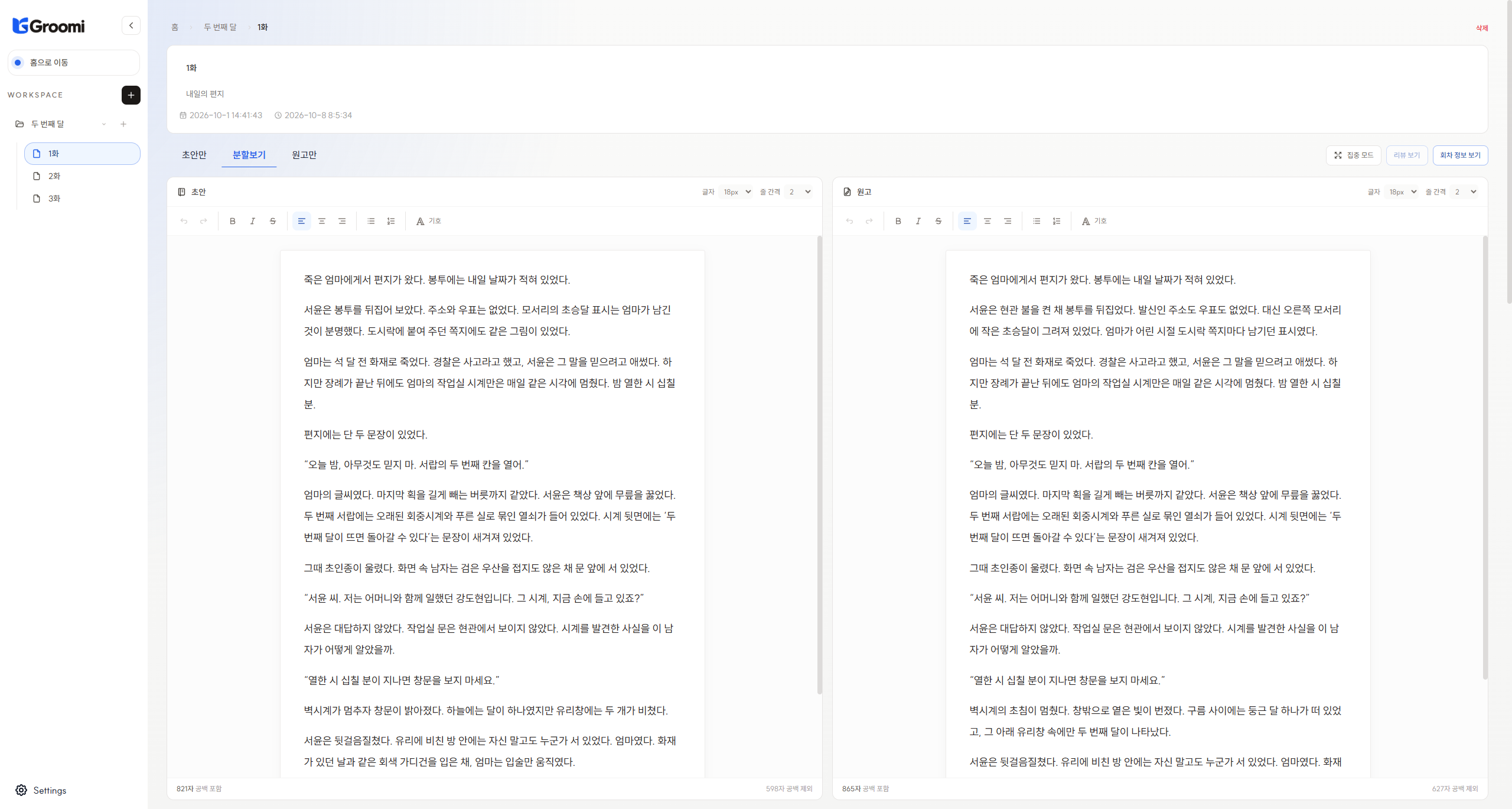Image resolution: width=1512 pixels, height=809 pixels.
Task: Align right in the 초안 editor
Action: (x=342, y=222)
